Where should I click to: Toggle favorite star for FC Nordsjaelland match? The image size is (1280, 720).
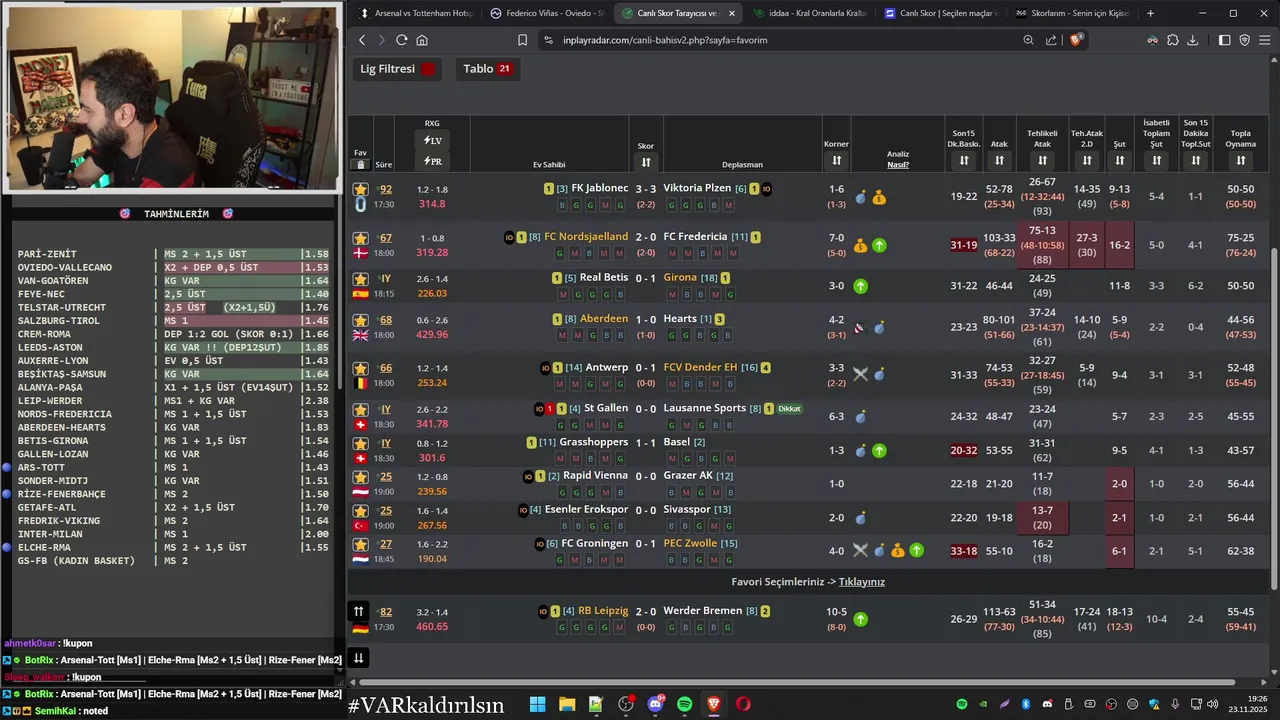(361, 238)
